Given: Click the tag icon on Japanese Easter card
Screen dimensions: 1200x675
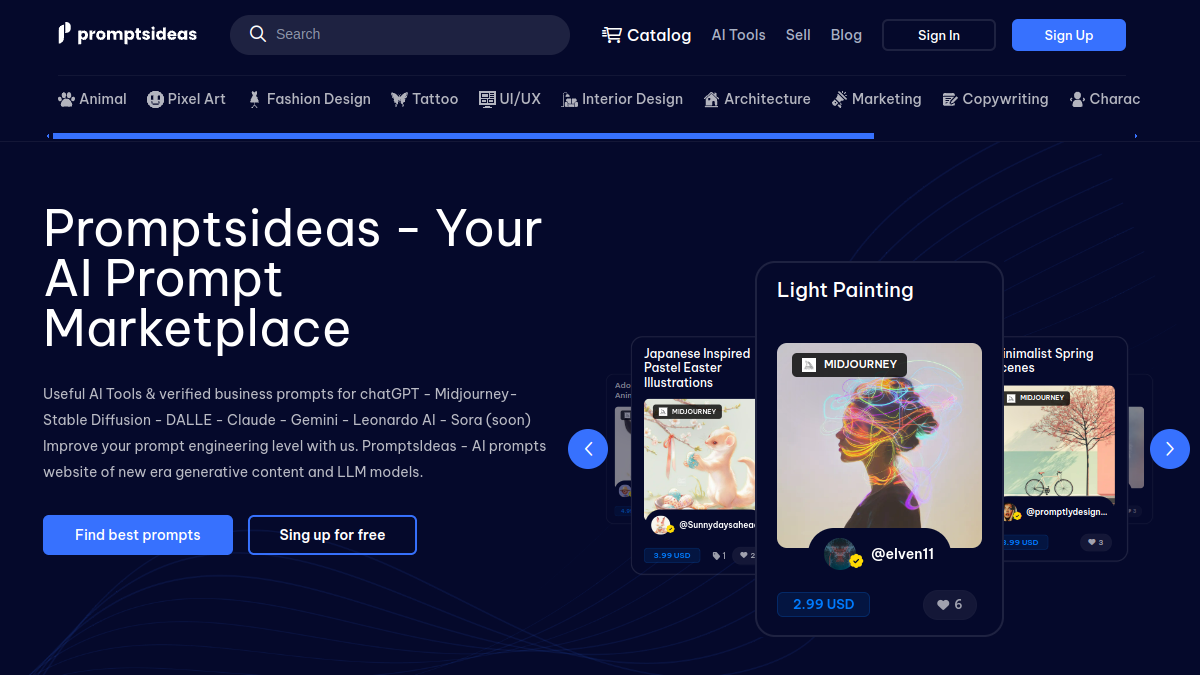Looking at the screenshot, I should pyautogui.click(x=716, y=555).
